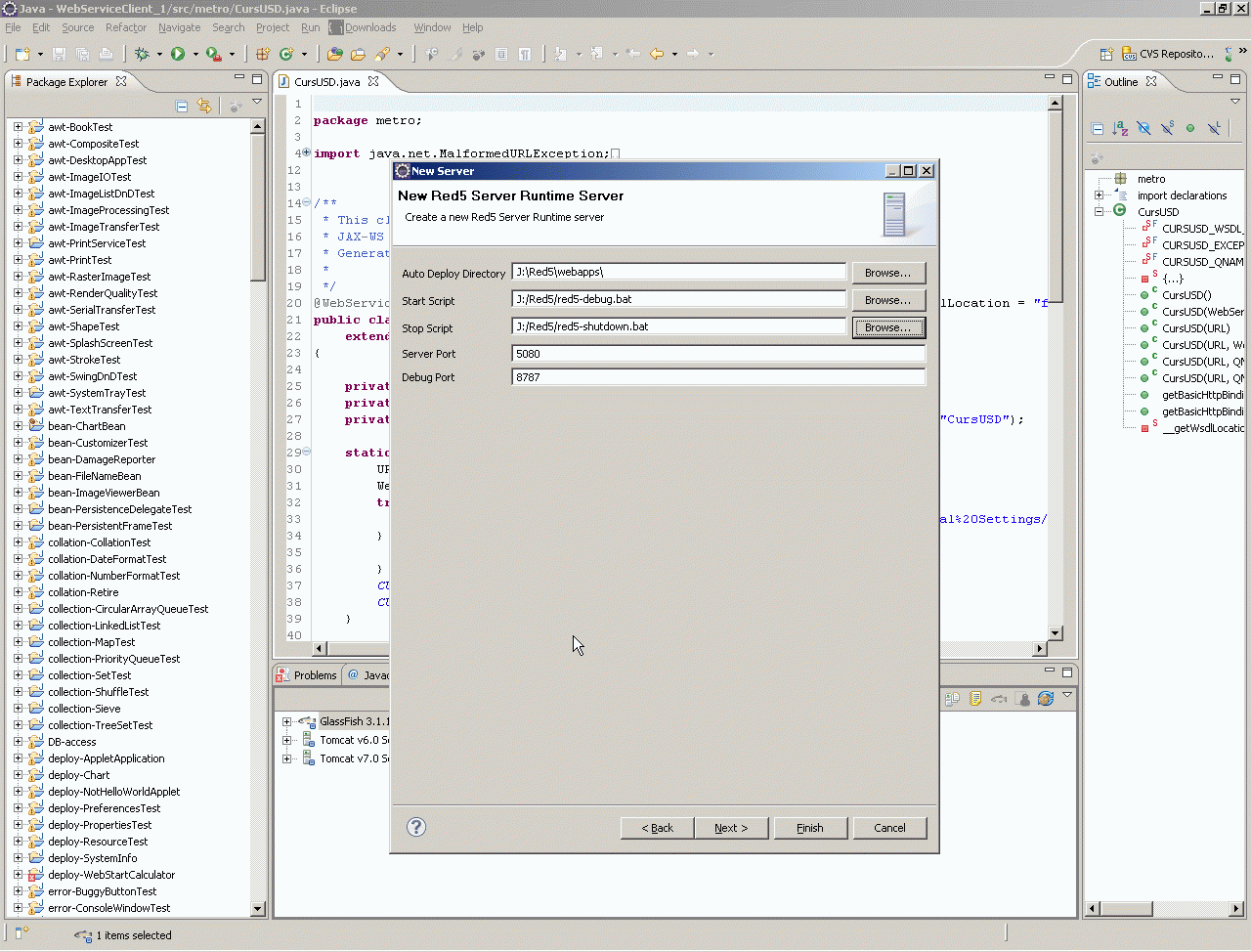Collapse all in Package Explorer
1251x952 pixels.
pos(182,106)
